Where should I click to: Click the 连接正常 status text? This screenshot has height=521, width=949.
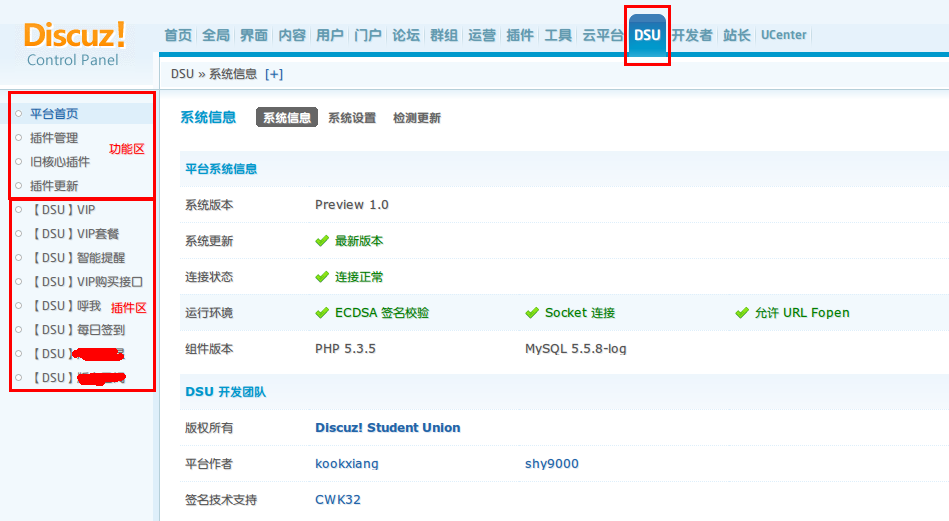coord(359,277)
